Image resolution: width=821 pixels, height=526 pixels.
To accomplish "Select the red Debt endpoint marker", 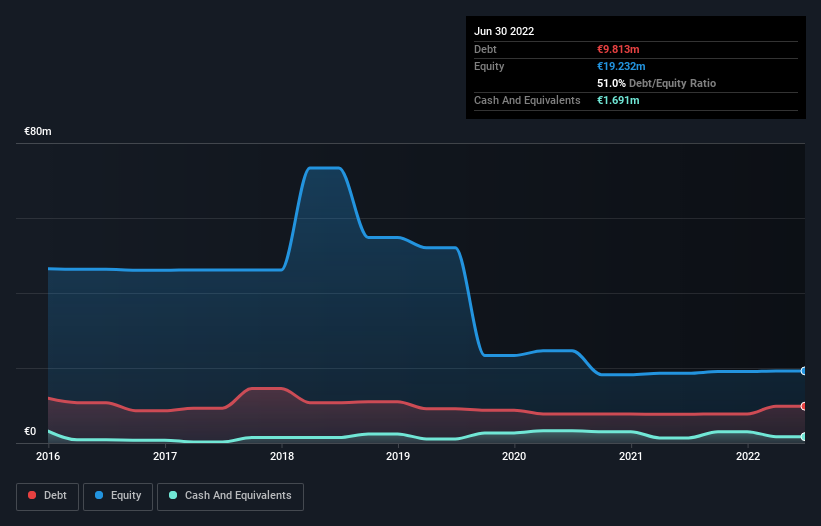I will point(804,406).
